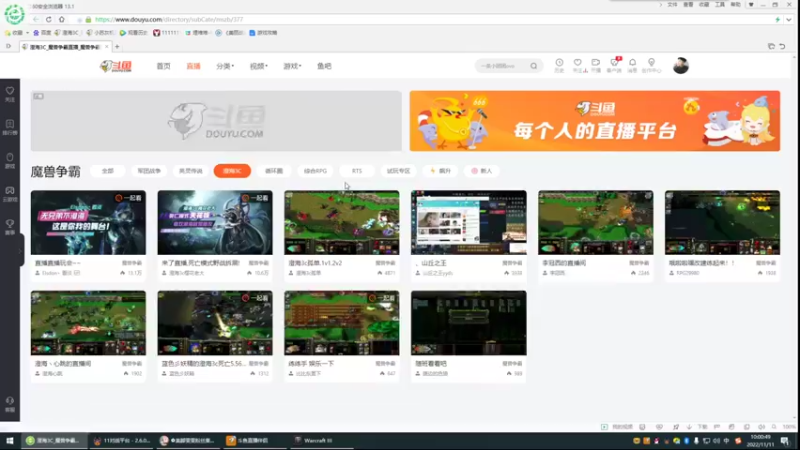This screenshot has width=800, height=450.
Task: Open the notification bell icon
Action: [x=633, y=65]
